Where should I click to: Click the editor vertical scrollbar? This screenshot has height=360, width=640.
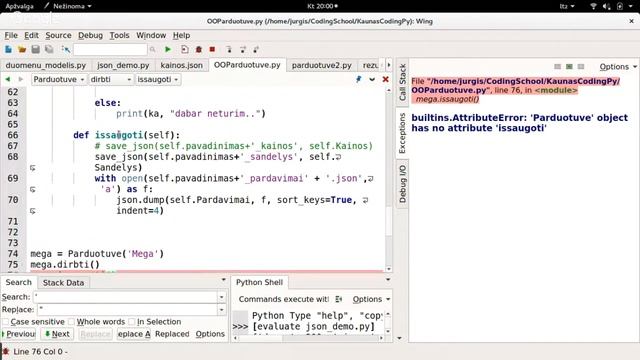click(x=389, y=180)
